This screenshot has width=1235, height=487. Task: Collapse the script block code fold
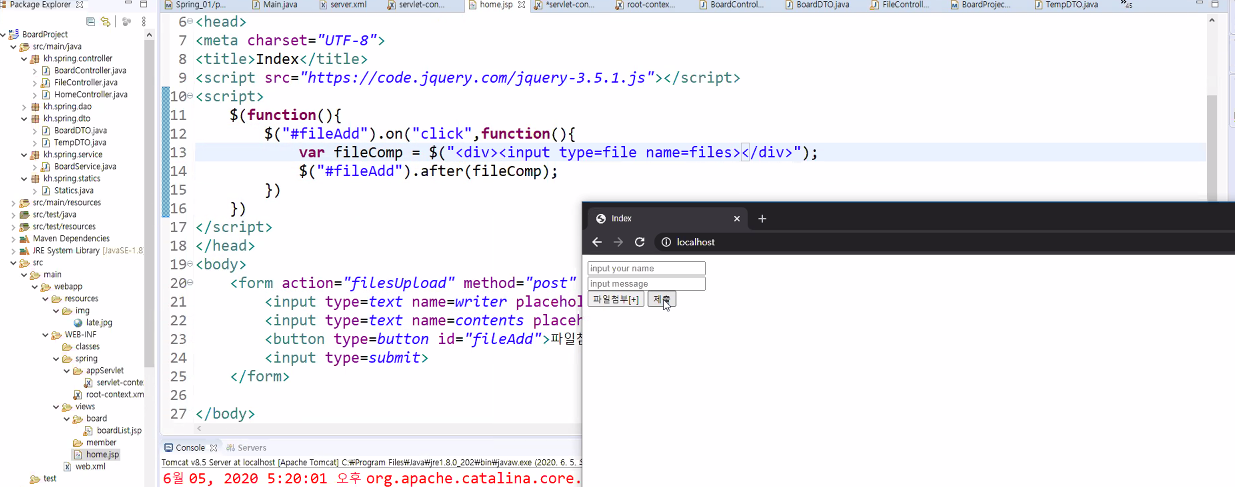click(190, 96)
